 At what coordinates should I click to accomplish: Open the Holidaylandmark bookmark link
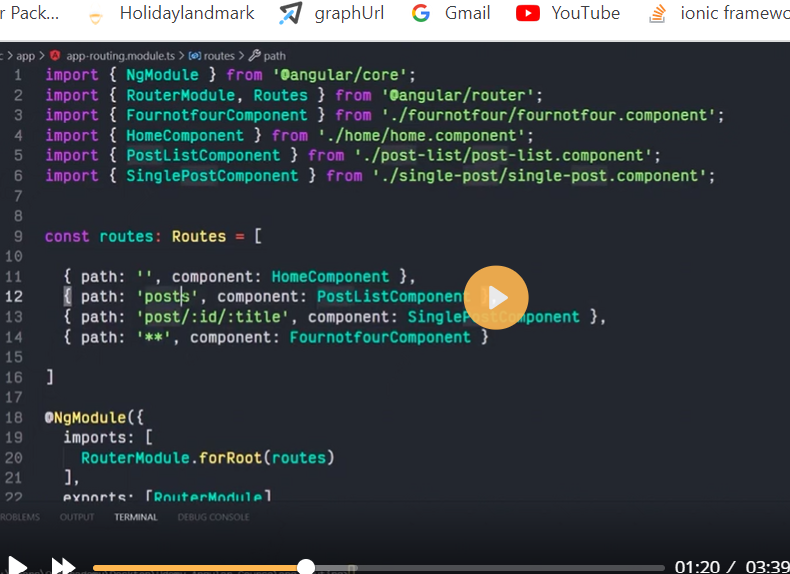point(187,14)
